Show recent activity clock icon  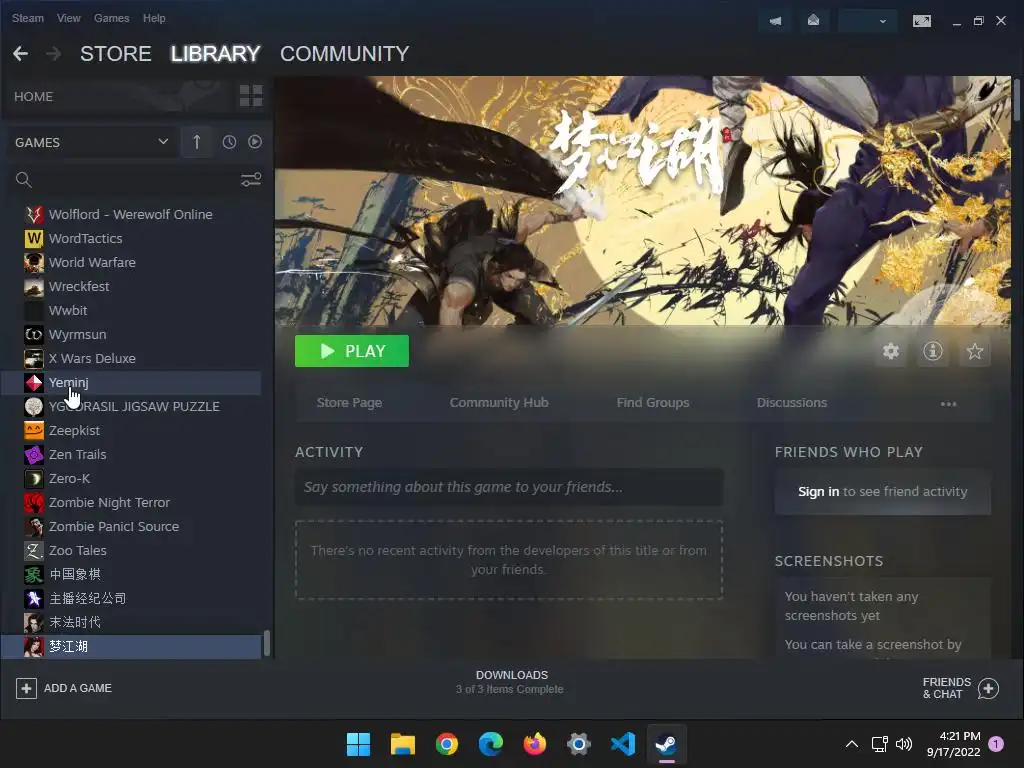(229, 142)
